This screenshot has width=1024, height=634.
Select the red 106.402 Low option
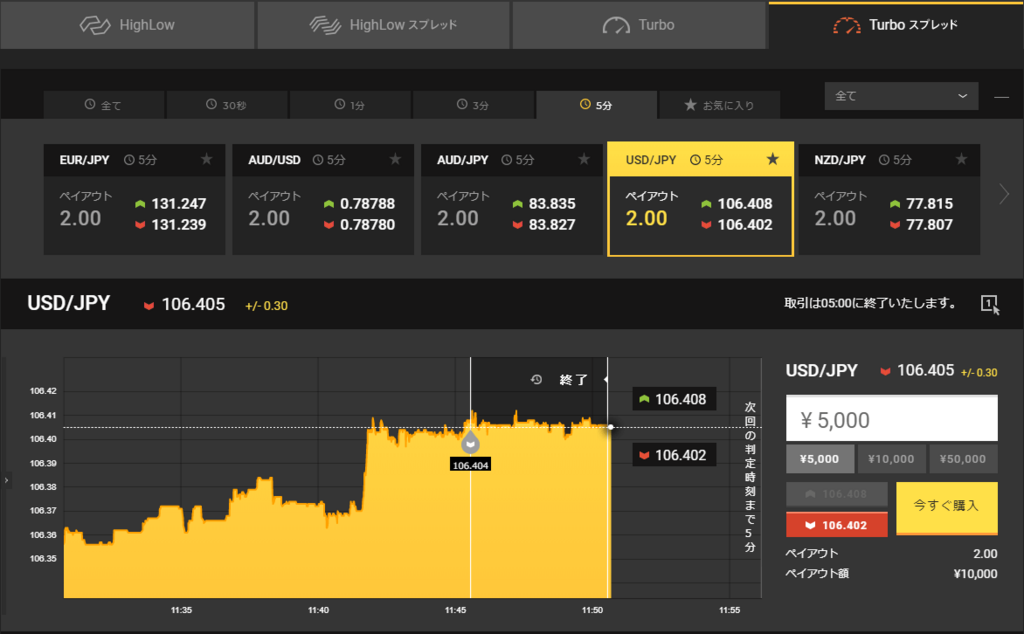(836, 524)
